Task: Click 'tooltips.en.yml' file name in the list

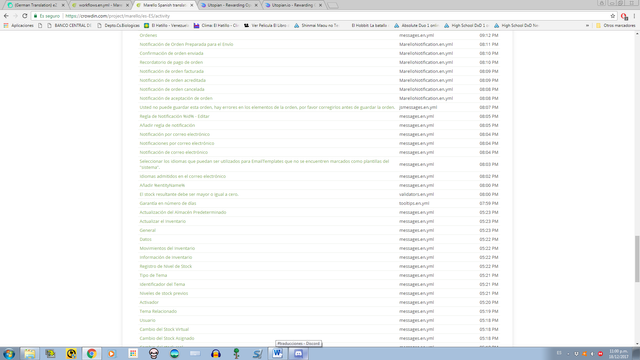Action: 414,203
